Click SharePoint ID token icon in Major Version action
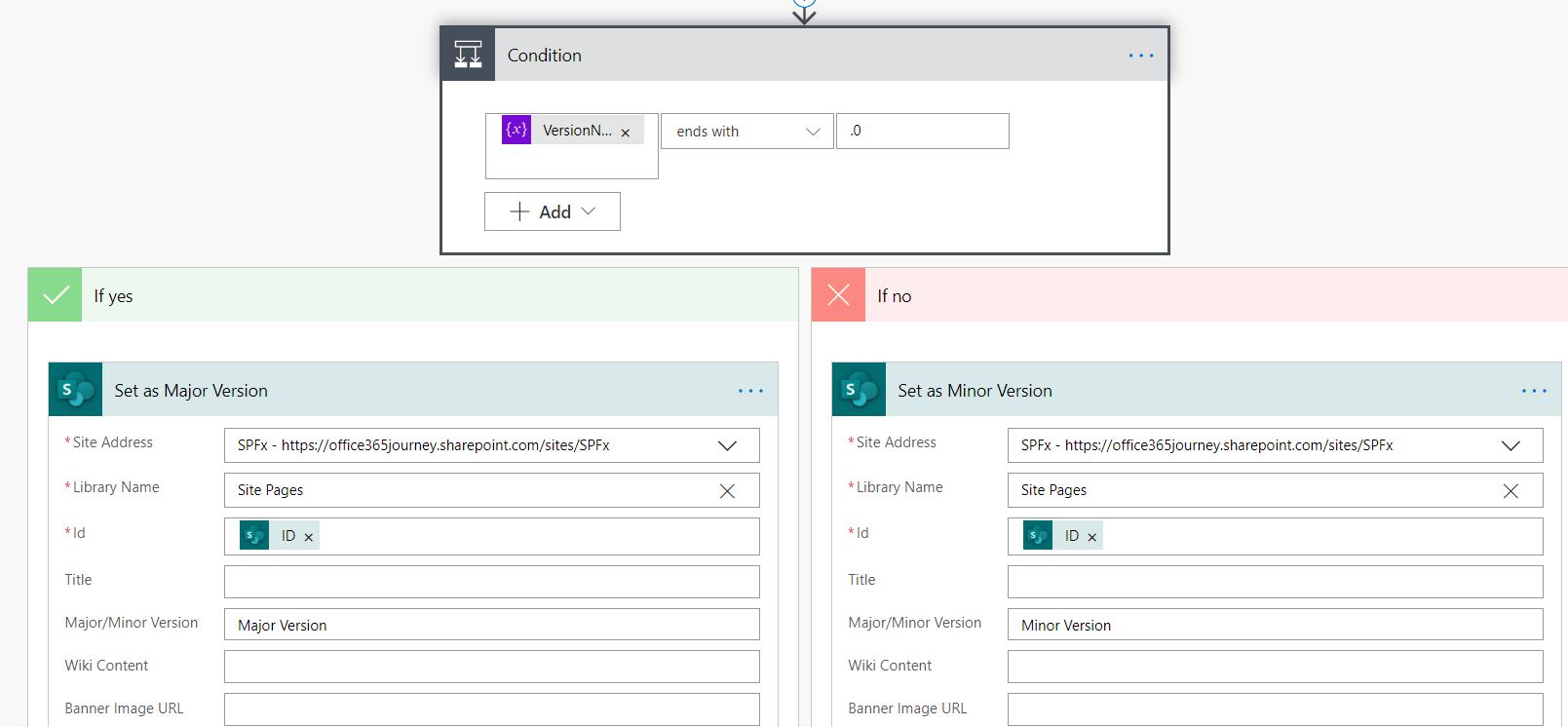This screenshot has width=1568, height=727. click(x=254, y=535)
